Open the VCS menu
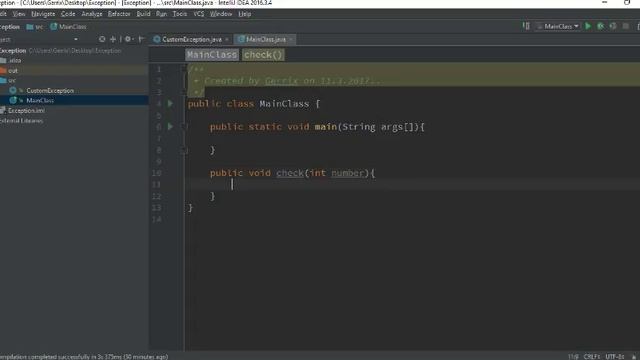 click(x=199, y=14)
